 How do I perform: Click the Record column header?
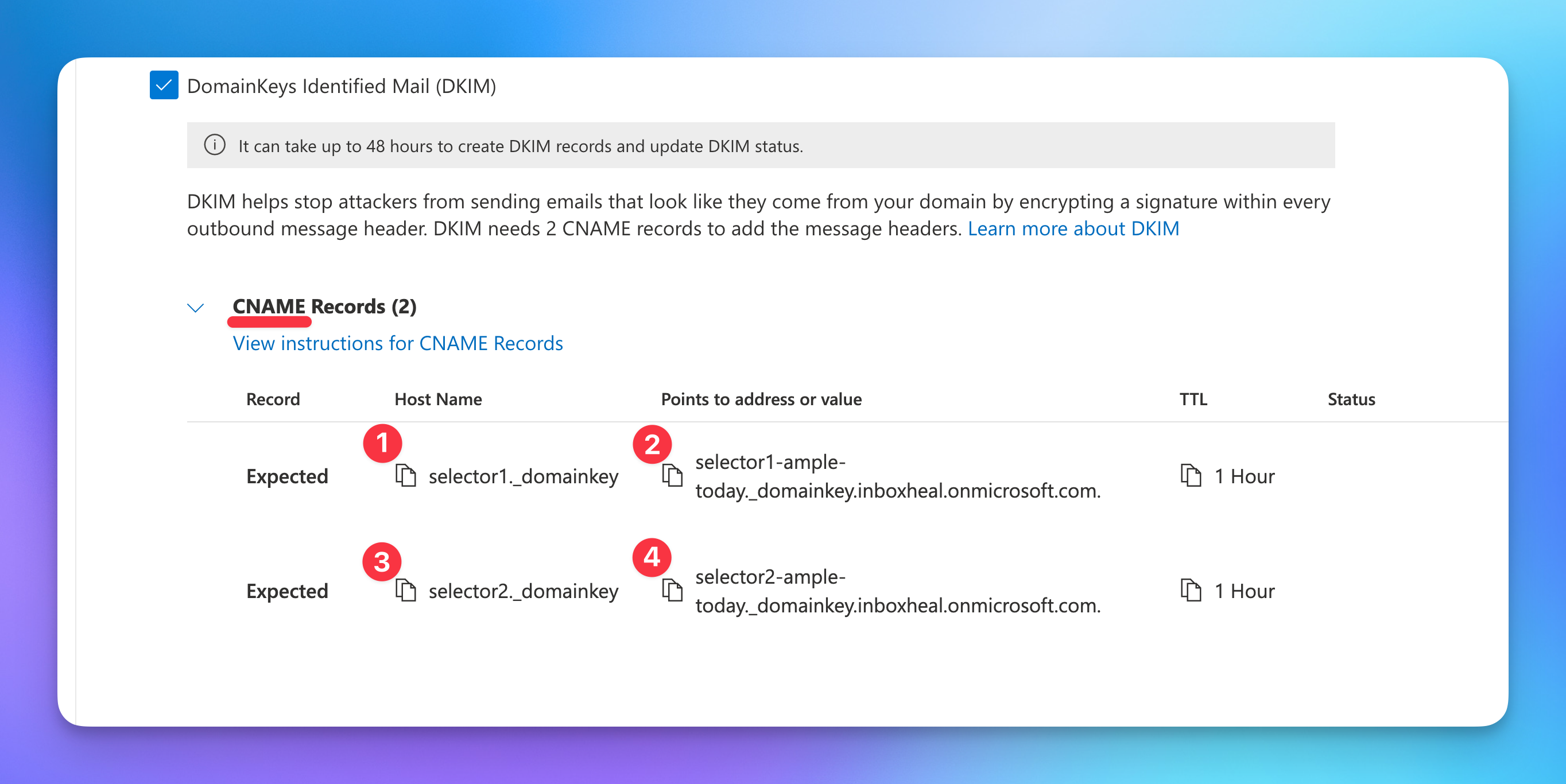[x=273, y=399]
